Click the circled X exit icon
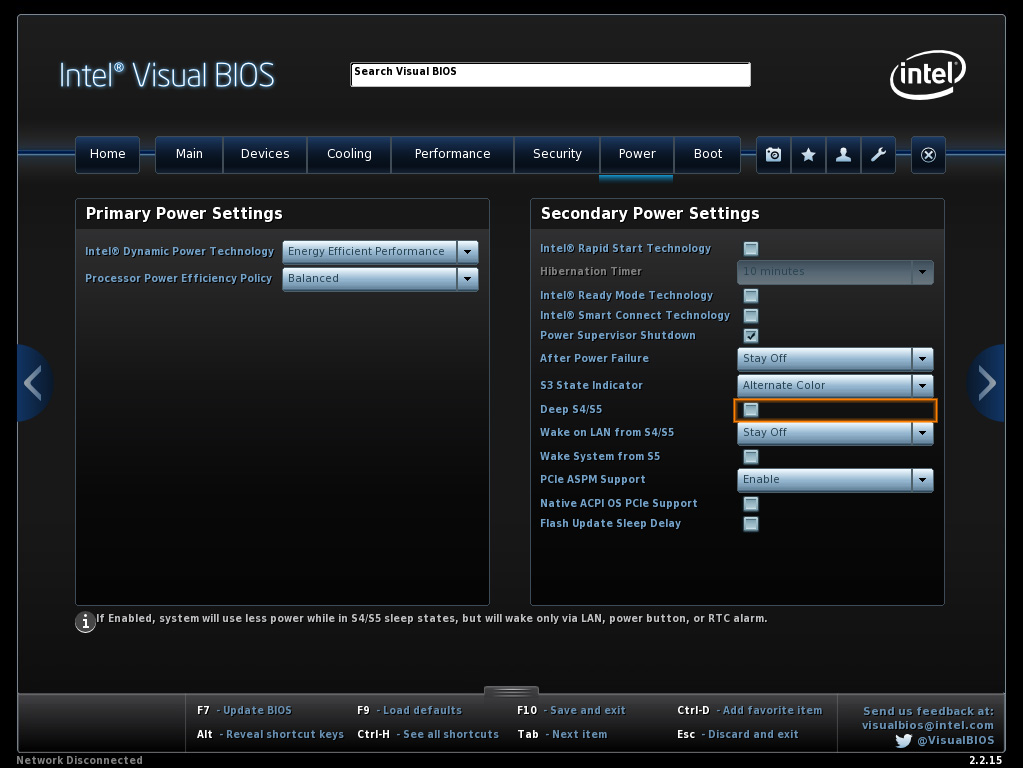1023x768 pixels. pos(928,155)
